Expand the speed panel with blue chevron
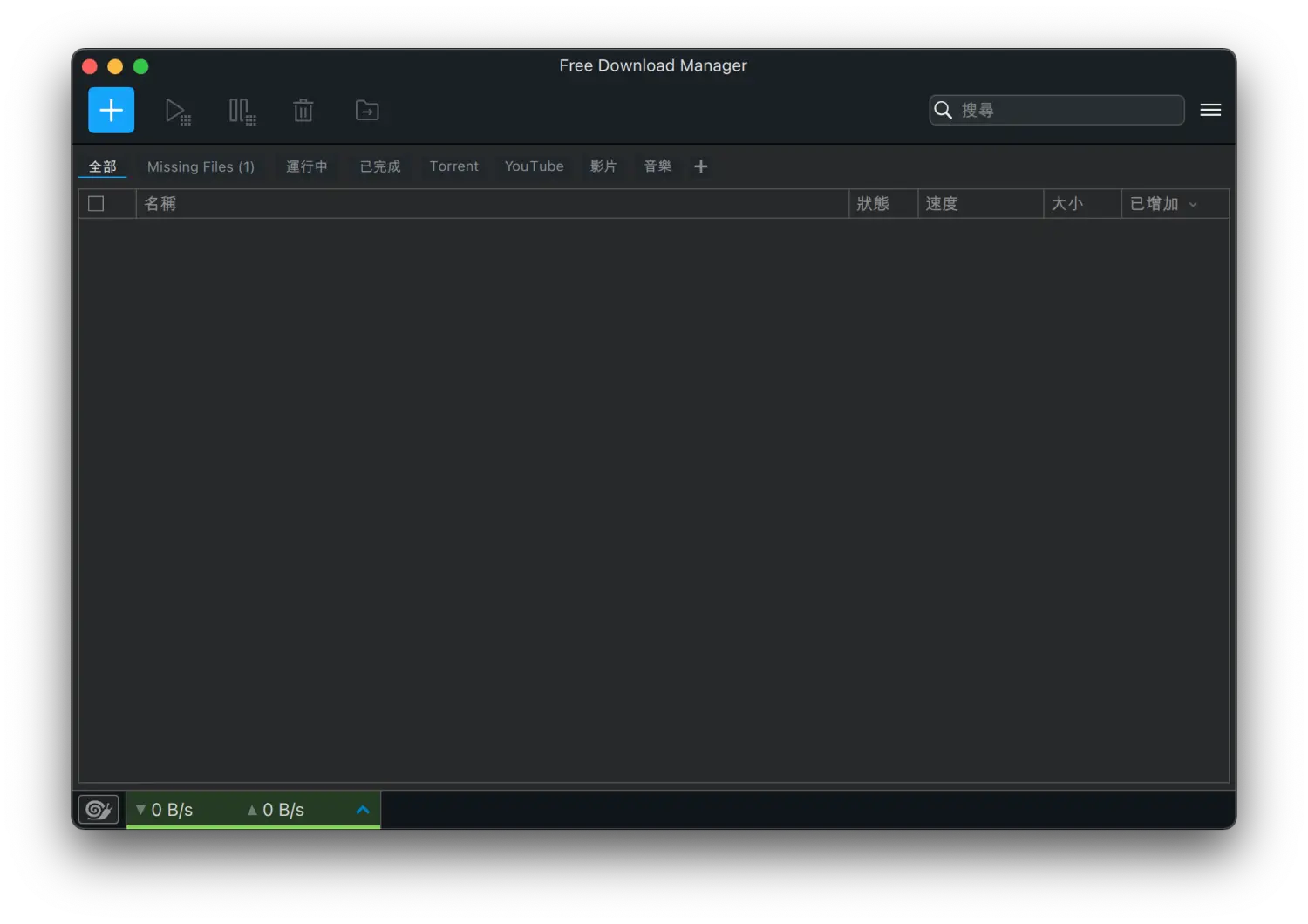Viewport: 1308px width, 924px height. point(363,810)
